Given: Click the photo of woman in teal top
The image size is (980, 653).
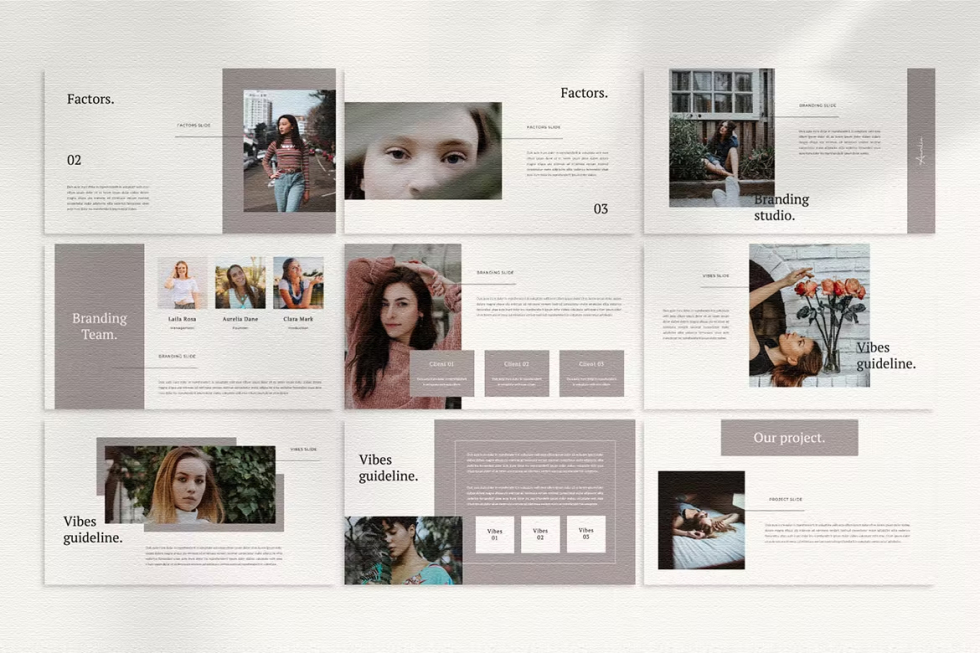Looking at the screenshot, I should tap(403, 550).
